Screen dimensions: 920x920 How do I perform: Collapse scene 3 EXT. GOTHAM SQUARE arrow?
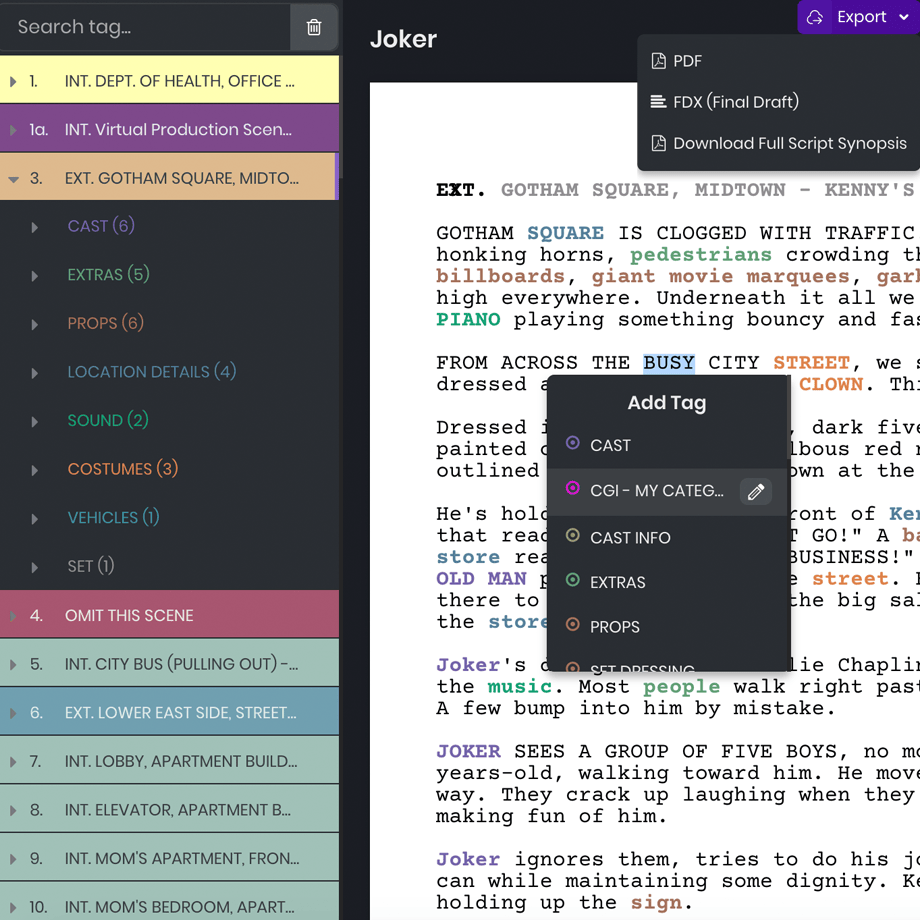pyautogui.click(x=13, y=178)
